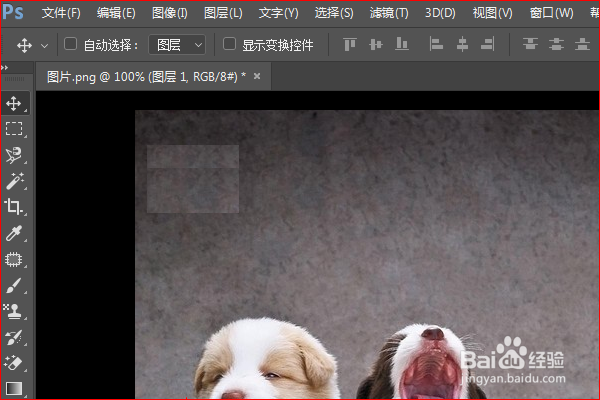Select the Crop tool
The width and height of the screenshot is (600, 400).
click(14, 207)
